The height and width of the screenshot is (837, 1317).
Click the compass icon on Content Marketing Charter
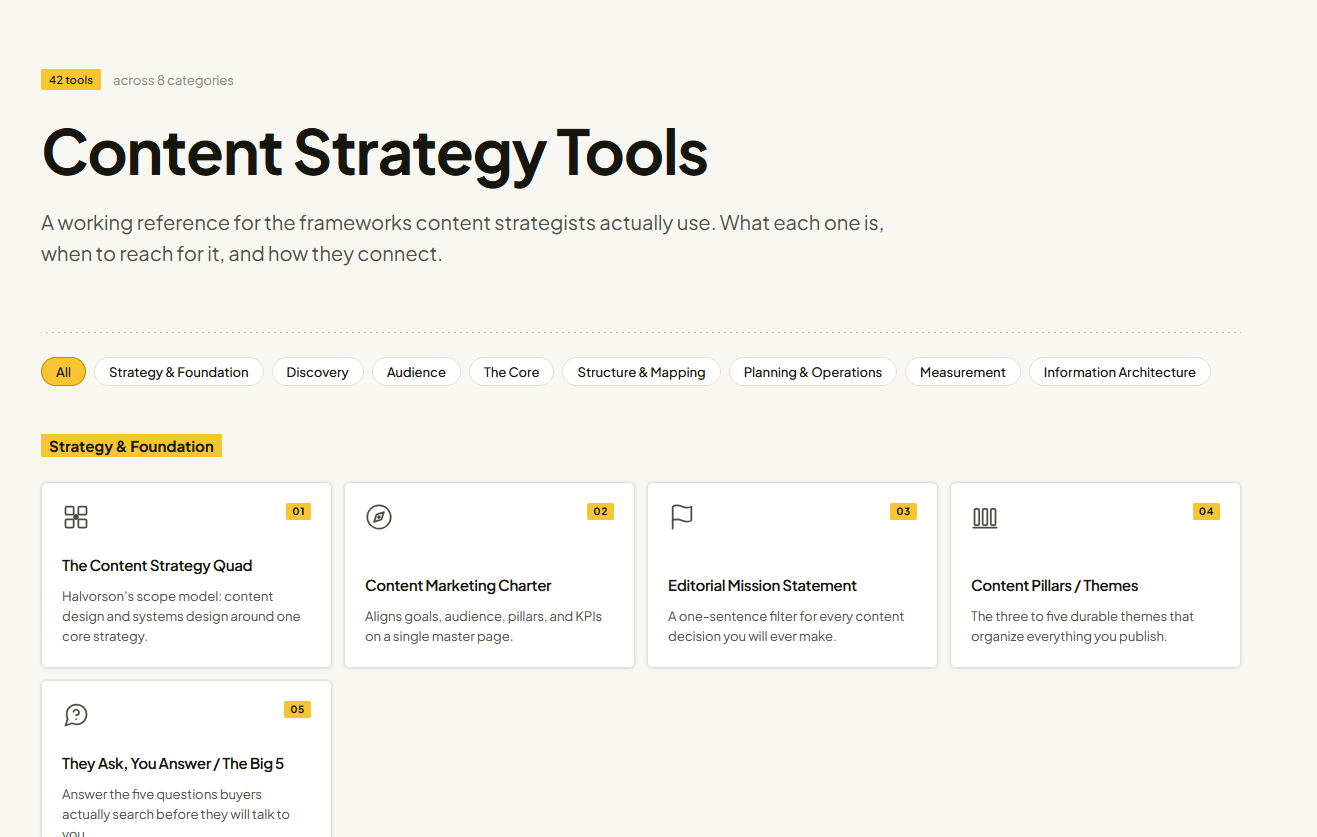coord(379,517)
